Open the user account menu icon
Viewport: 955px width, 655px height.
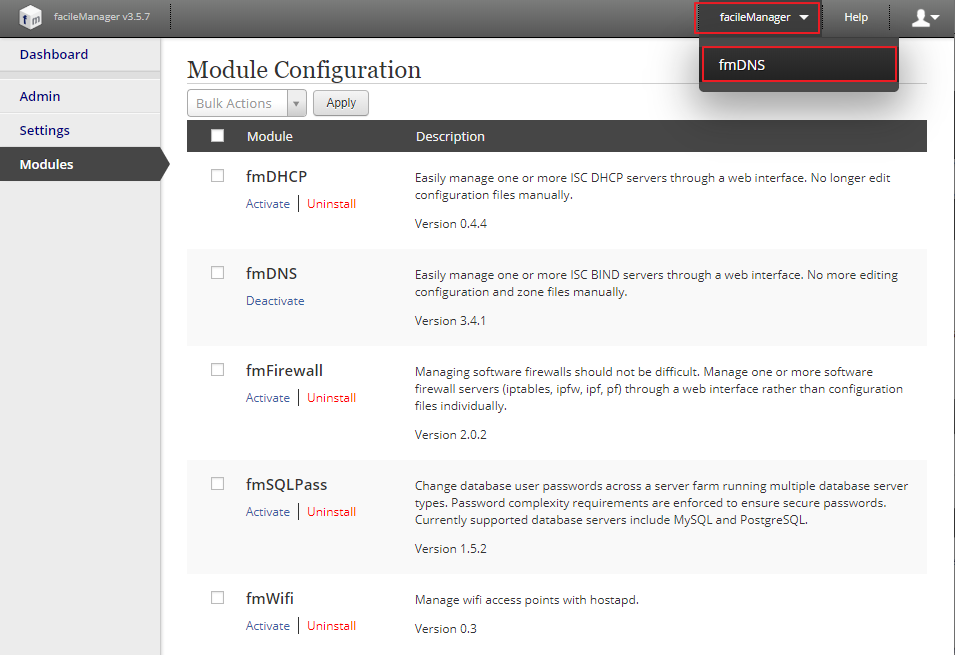point(925,18)
